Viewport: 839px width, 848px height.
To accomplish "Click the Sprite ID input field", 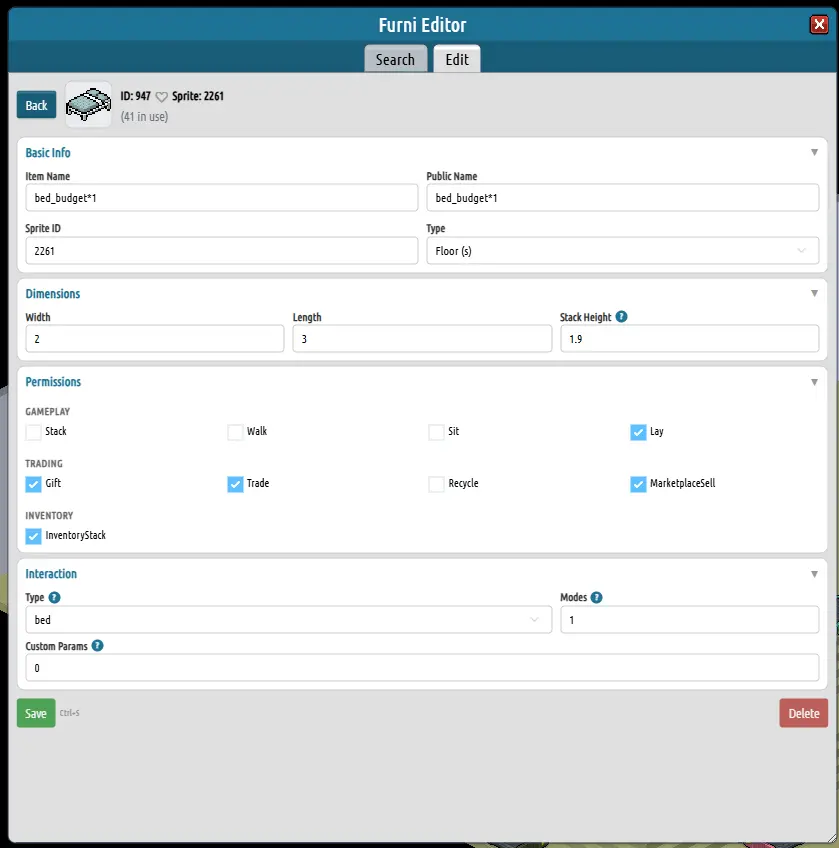I will 222,251.
